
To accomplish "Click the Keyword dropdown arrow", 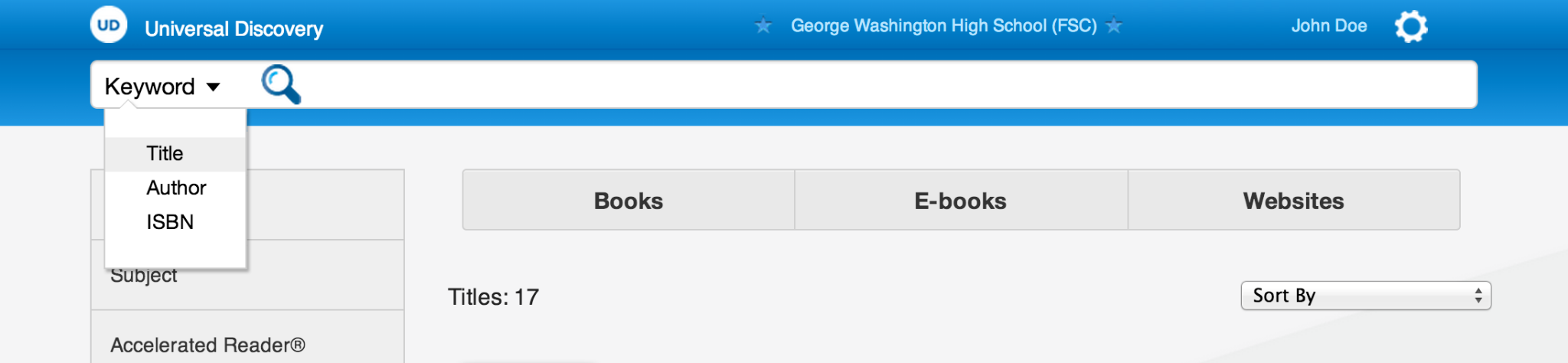I will (x=214, y=87).
